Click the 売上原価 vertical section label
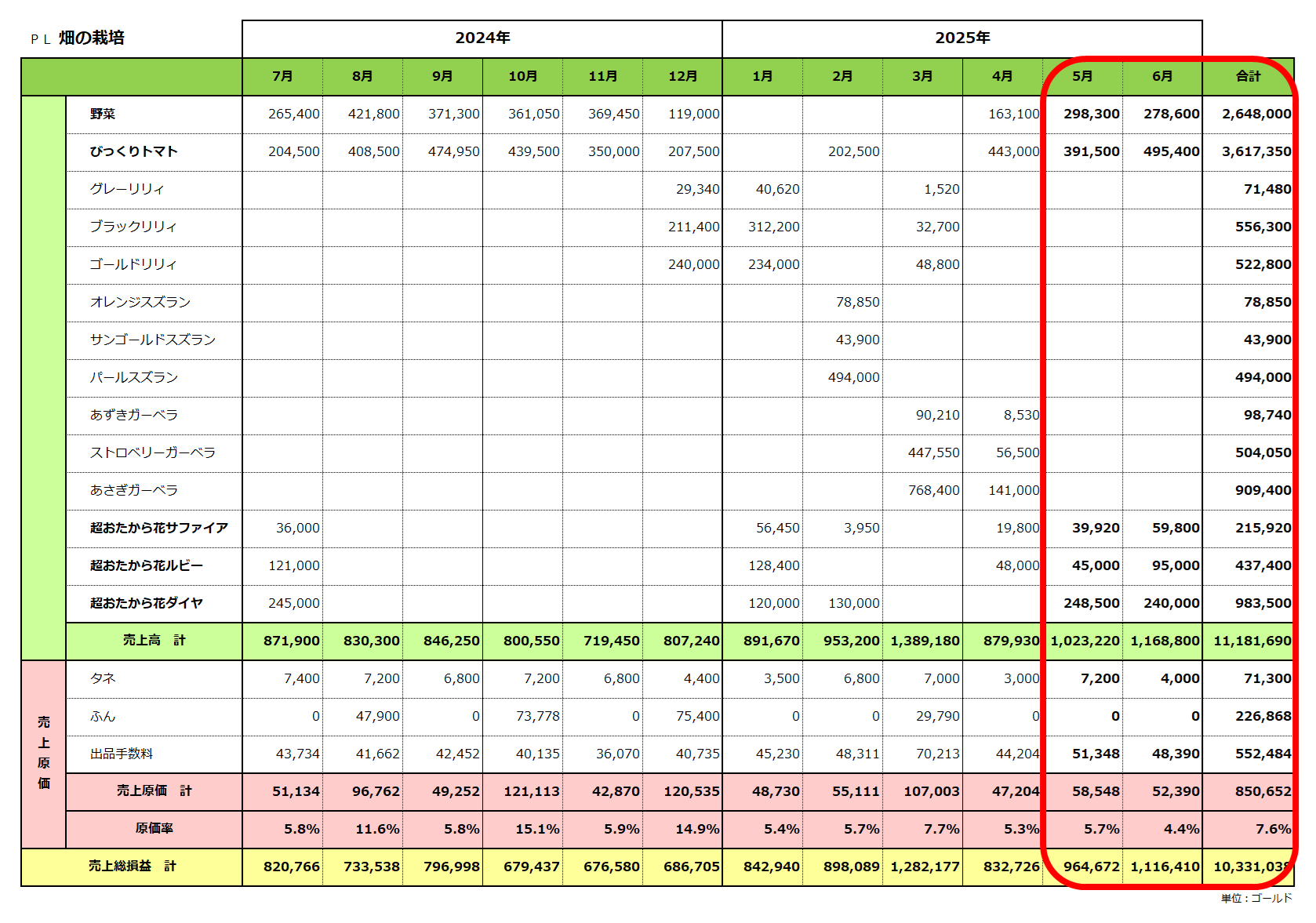 point(44,753)
